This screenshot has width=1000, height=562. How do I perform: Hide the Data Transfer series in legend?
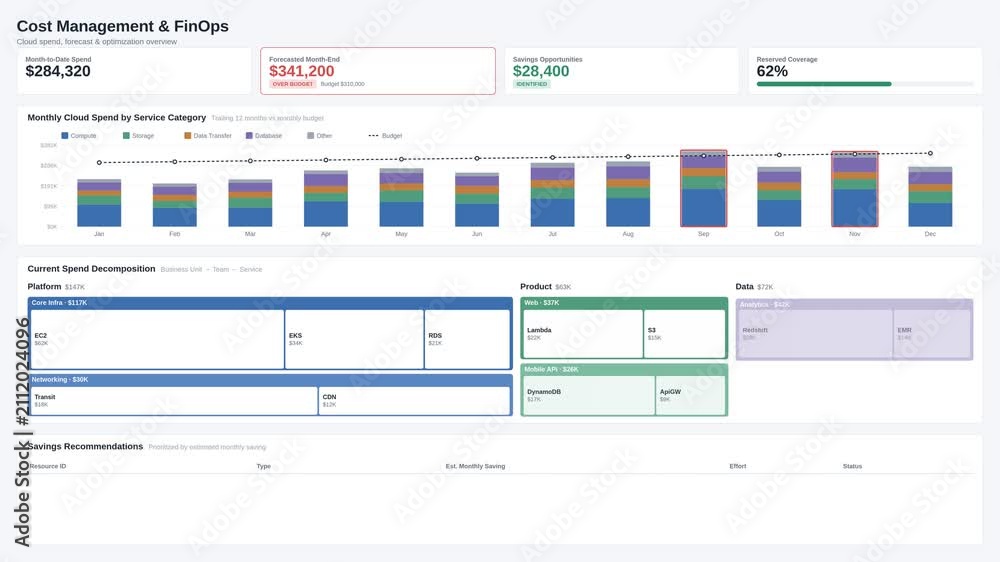pyautogui.click(x=208, y=136)
